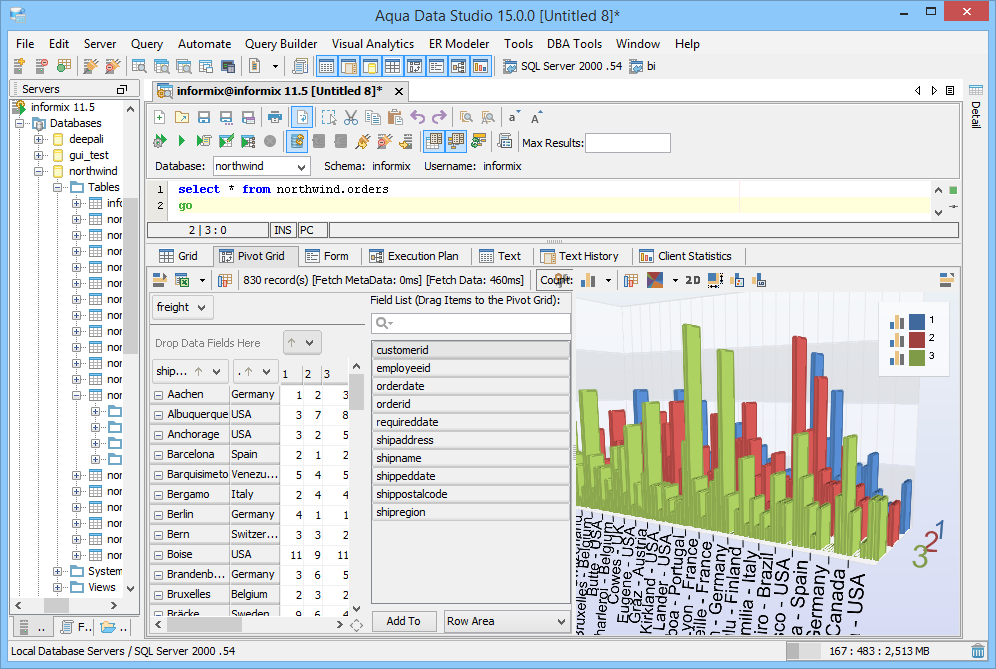
Task: Click the Register Server icon in main toolbar
Action: pyautogui.click(x=19, y=65)
